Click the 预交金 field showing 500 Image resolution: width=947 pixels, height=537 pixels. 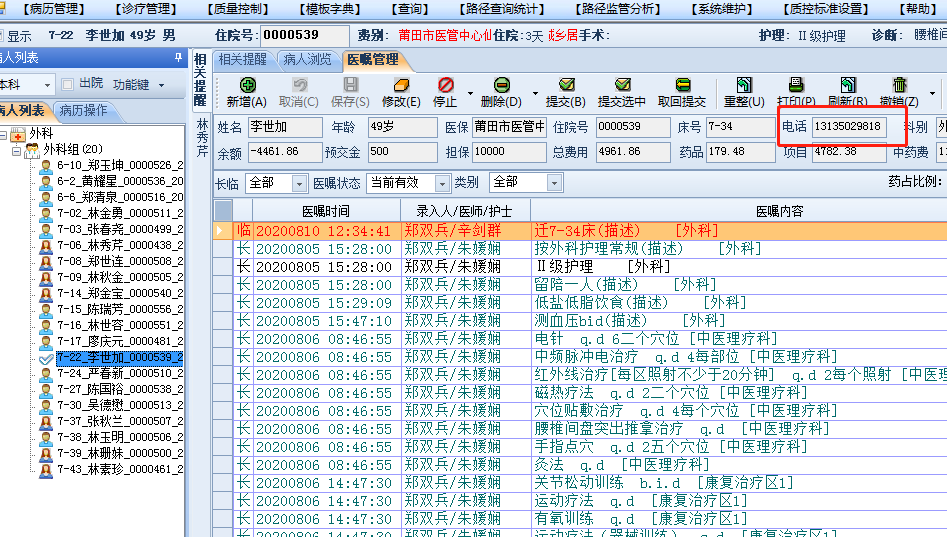[x=402, y=152]
